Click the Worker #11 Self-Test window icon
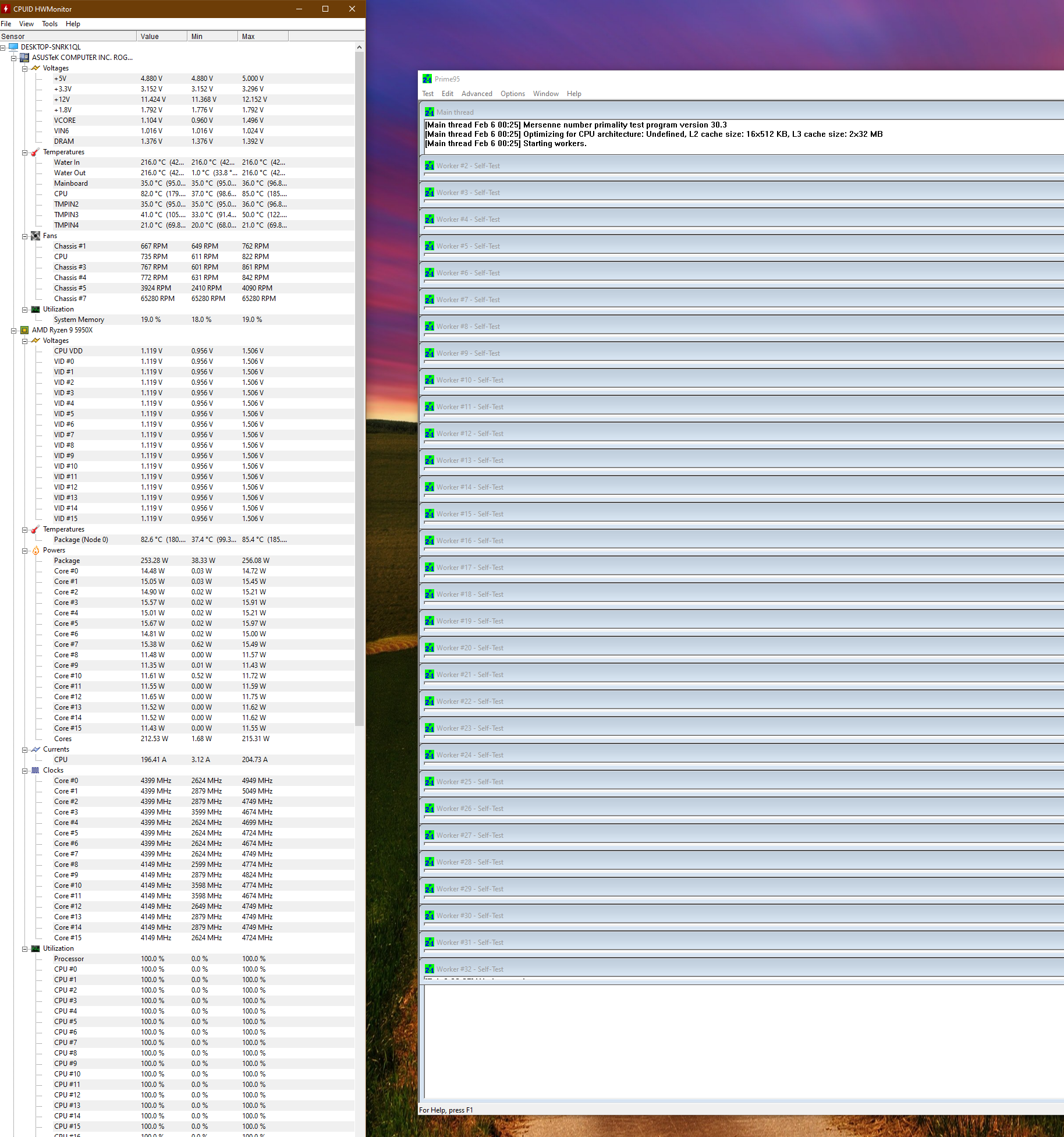The height and width of the screenshot is (1137, 1064). 430,407
